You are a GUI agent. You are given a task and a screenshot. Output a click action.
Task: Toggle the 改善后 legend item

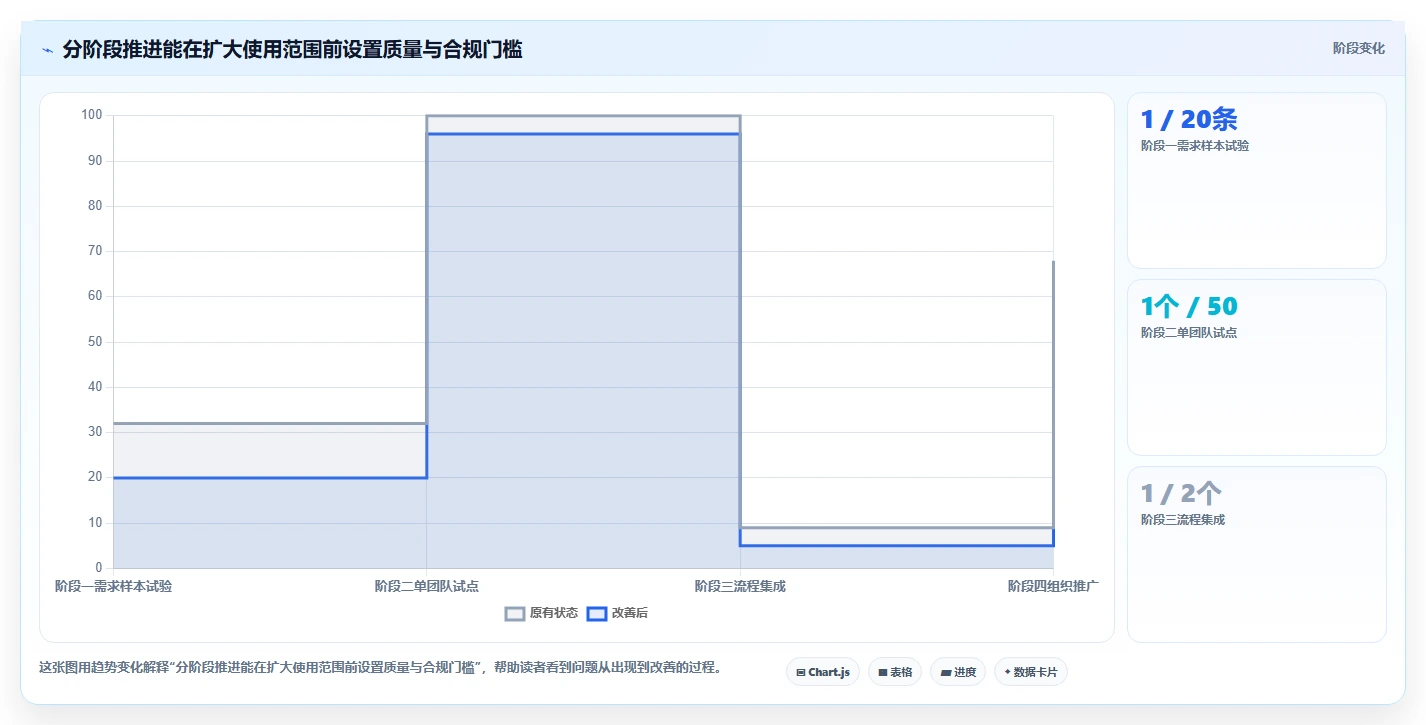coord(617,613)
